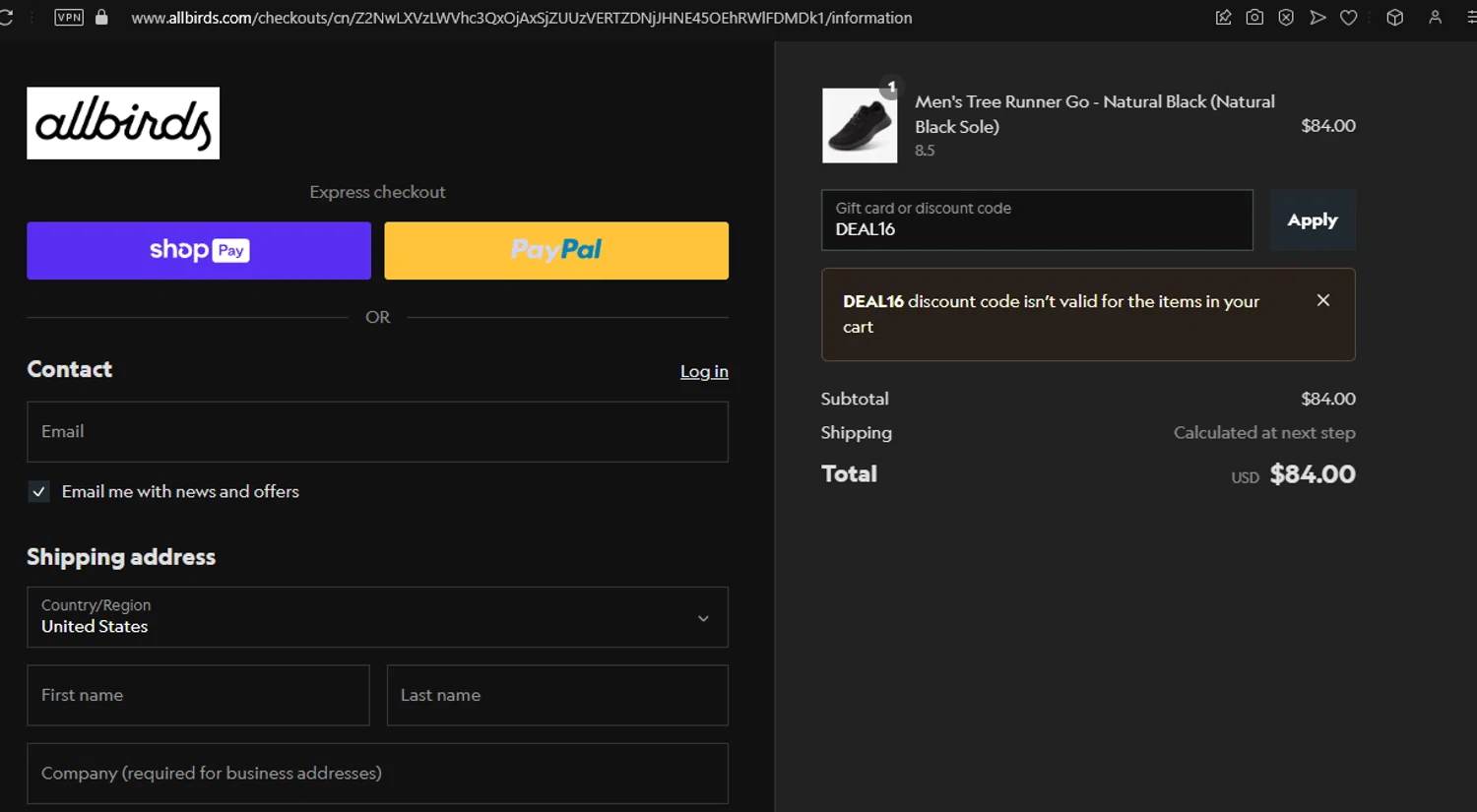The width and height of the screenshot is (1477, 812).
Task: Open site security padlock info
Action: pos(101,18)
